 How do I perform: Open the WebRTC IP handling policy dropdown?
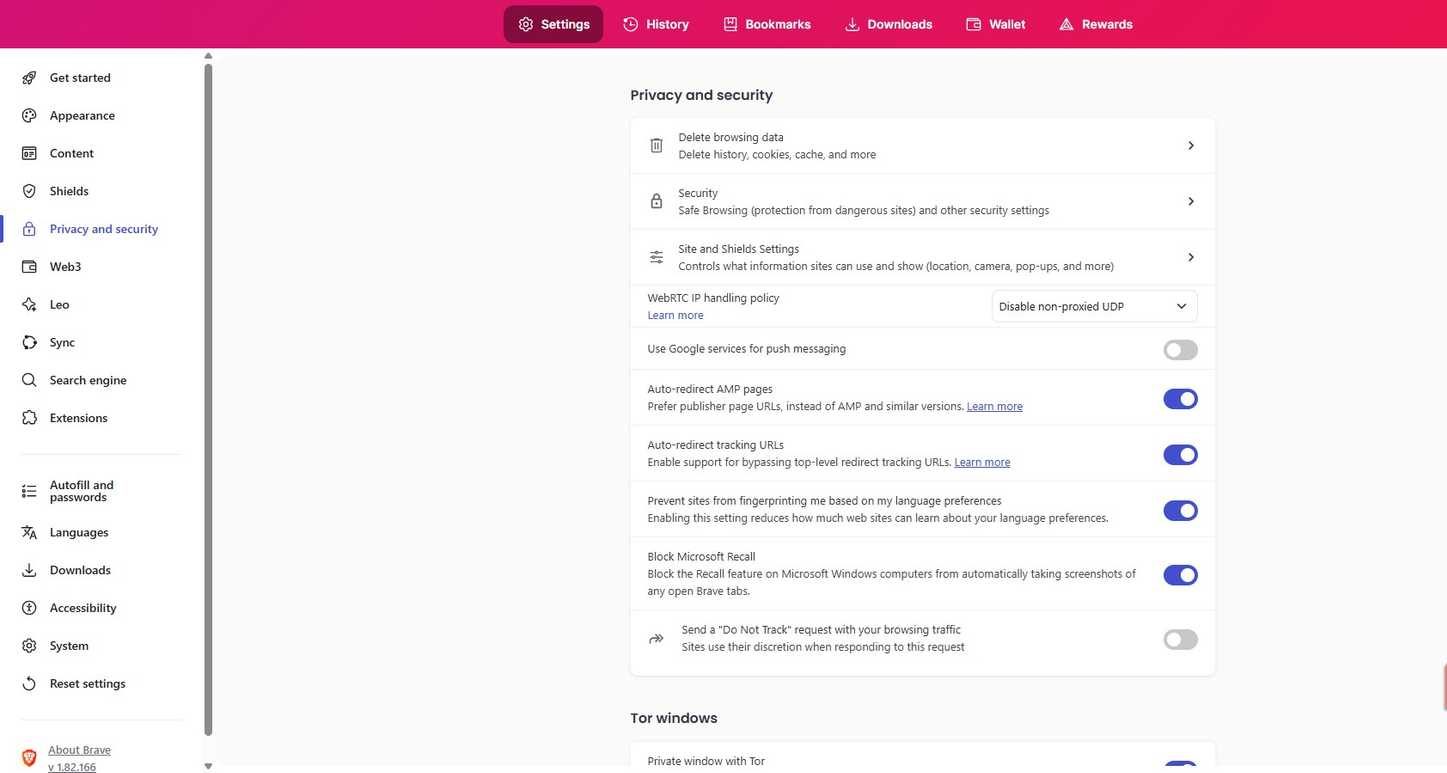[1094, 304]
